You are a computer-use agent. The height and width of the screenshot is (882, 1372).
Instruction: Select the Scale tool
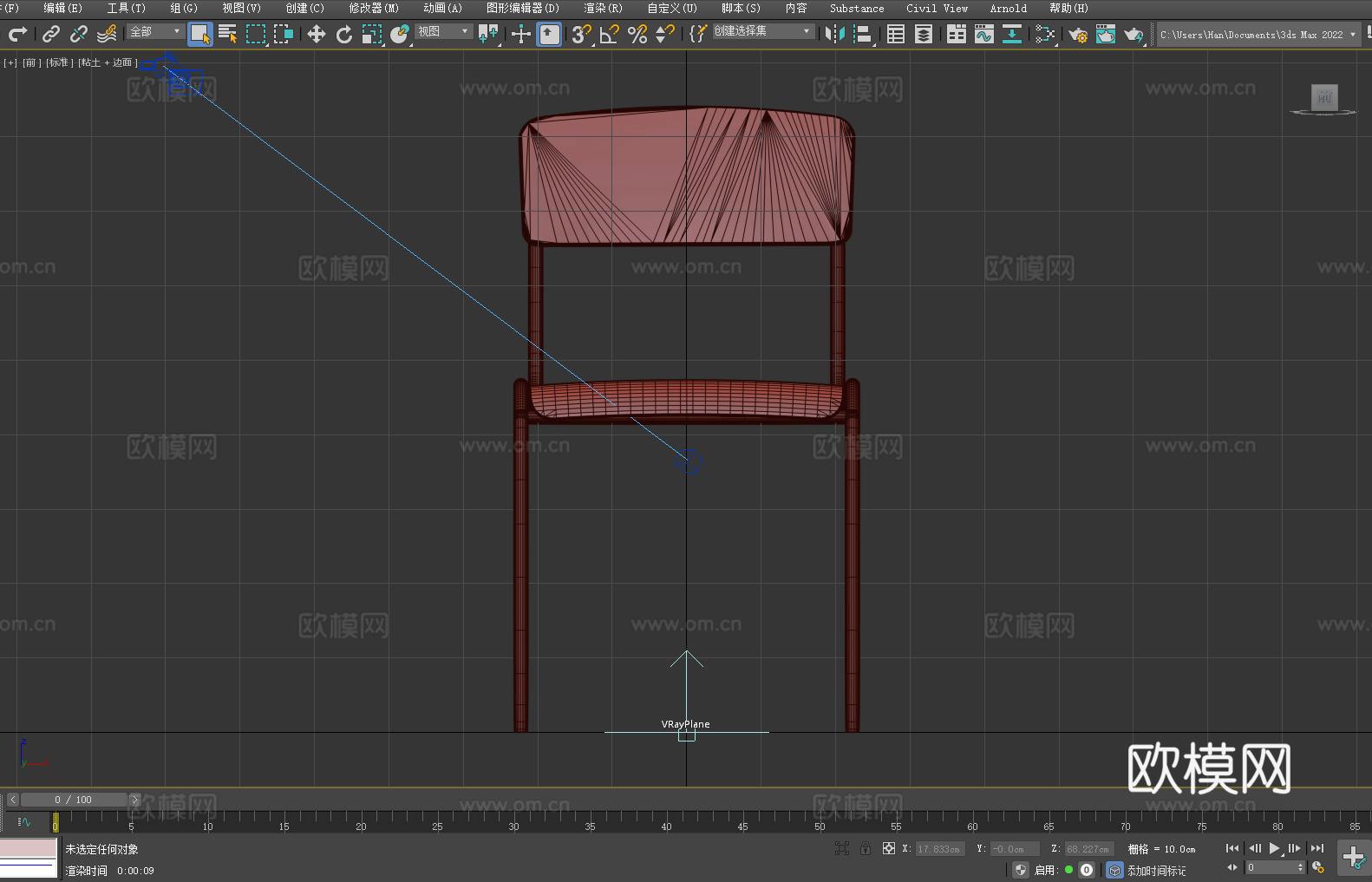[372, 34]
